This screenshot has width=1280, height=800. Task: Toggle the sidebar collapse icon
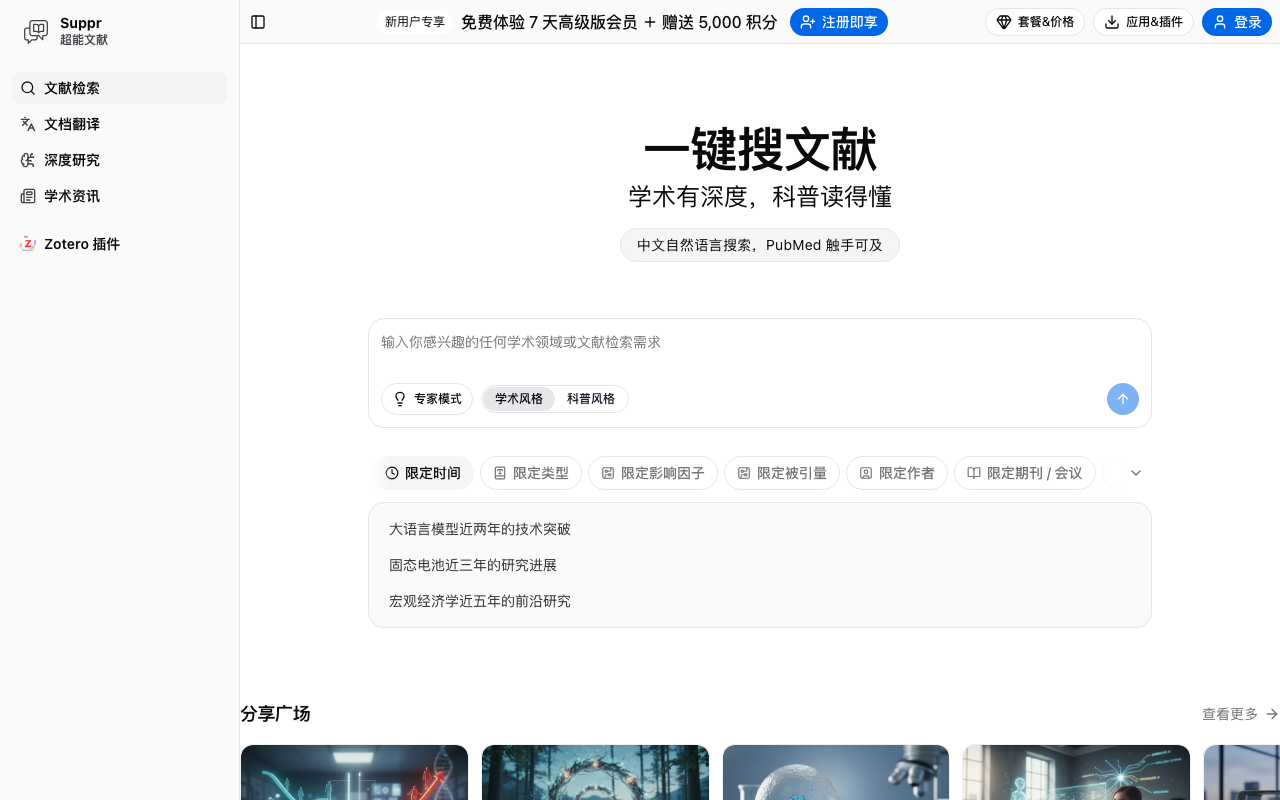(x=258, y=22)
